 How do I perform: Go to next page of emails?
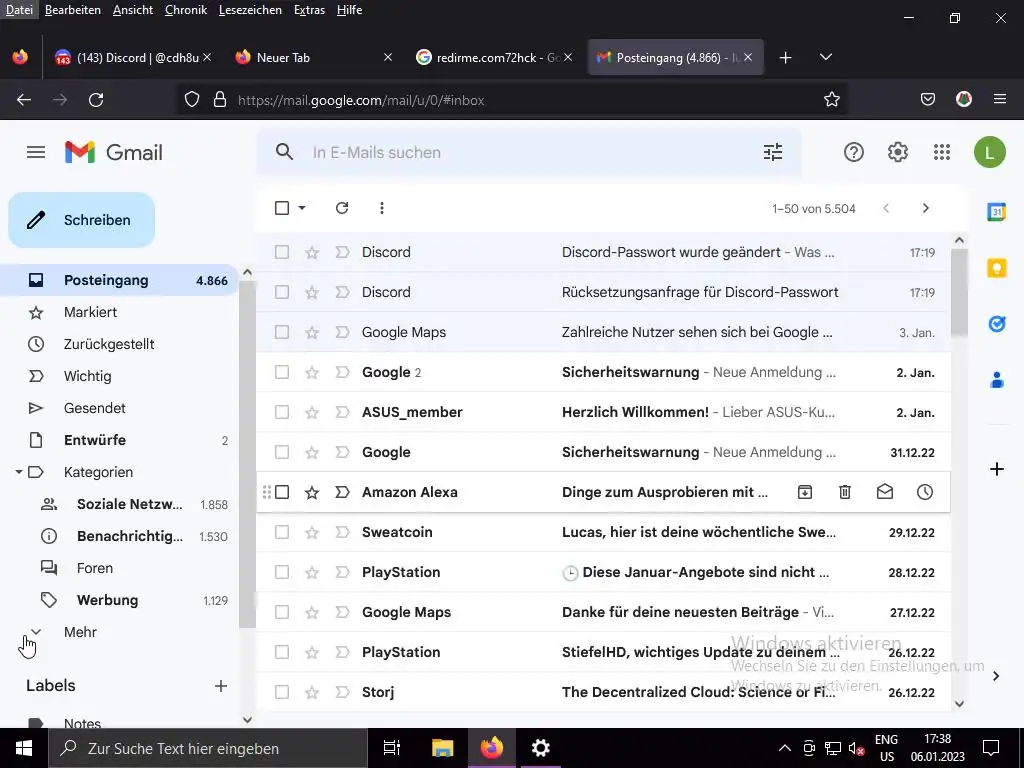tap(925, 208)
